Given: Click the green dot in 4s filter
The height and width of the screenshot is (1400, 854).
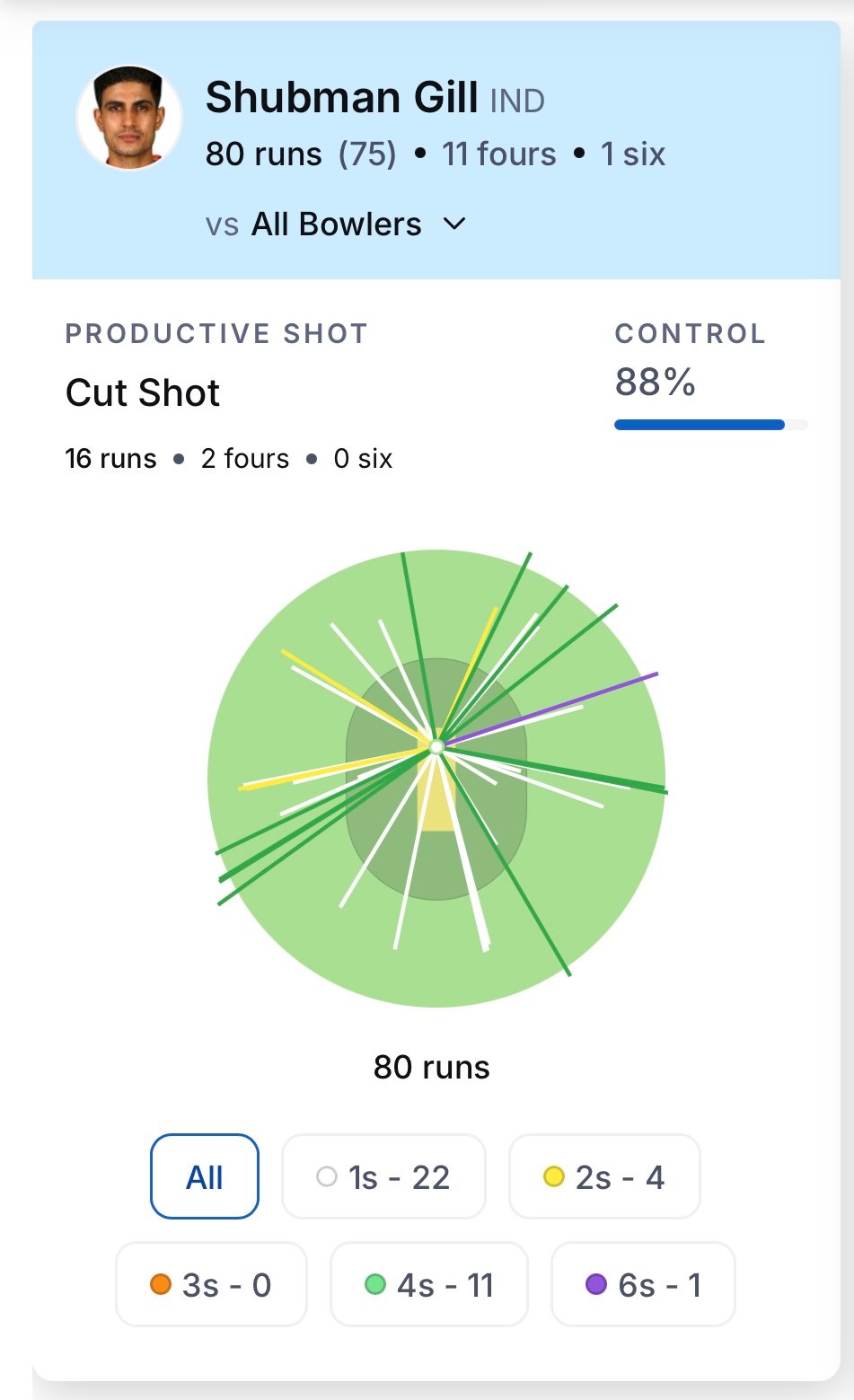Looking at the screenshot, I should point(375,1284).
